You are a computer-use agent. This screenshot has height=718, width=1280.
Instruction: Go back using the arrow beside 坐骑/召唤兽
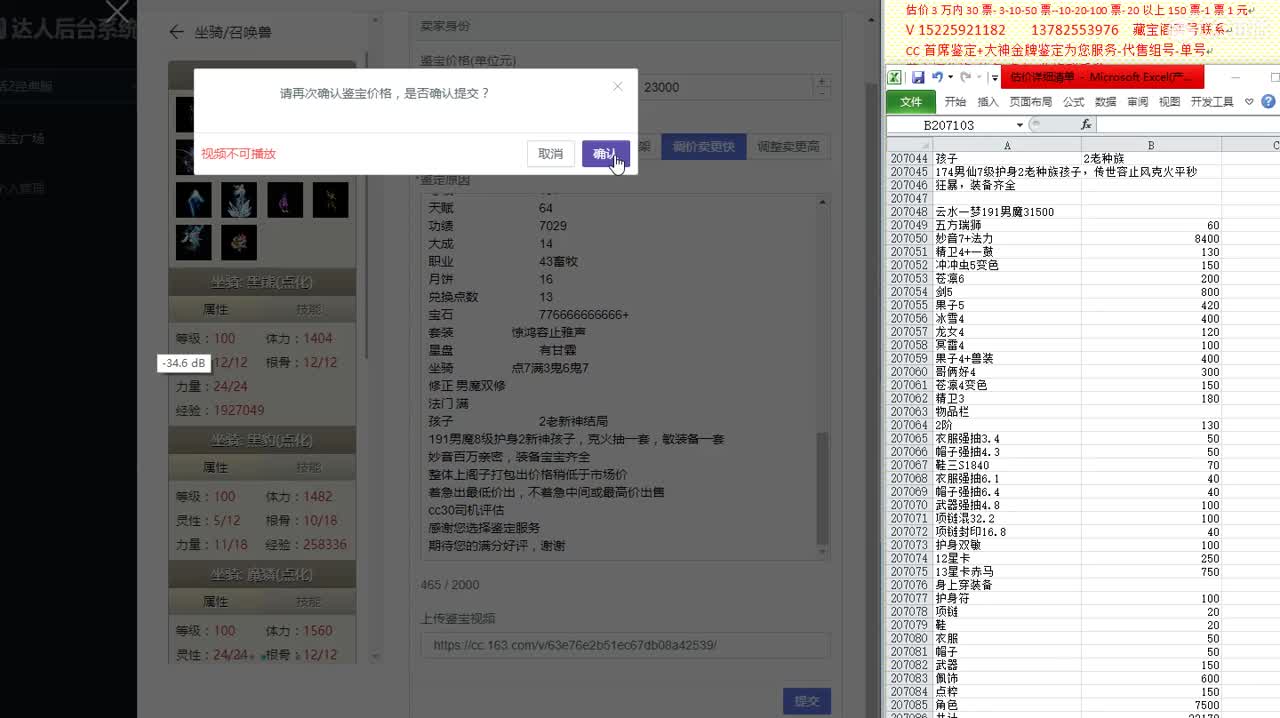176,32
